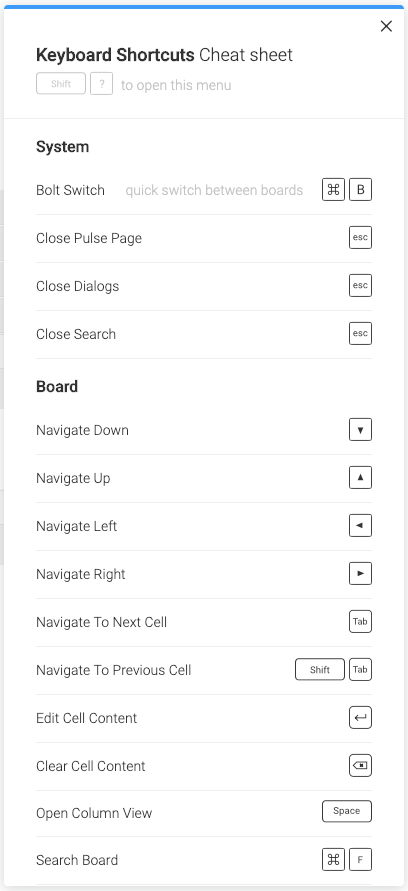
Task: Click the backspace key icon for Clear Cell Content
Action: click(x=360, y=765)
